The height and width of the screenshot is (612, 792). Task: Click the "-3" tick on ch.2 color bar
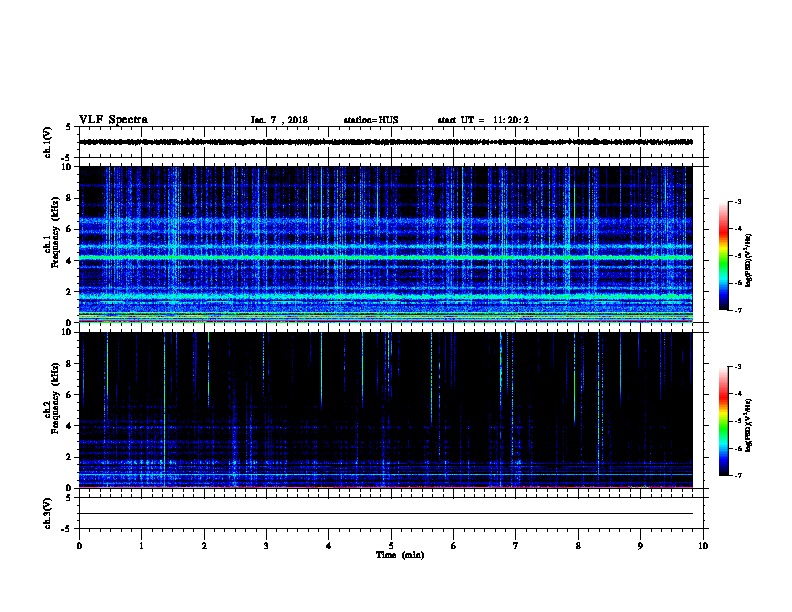point(737,367)
